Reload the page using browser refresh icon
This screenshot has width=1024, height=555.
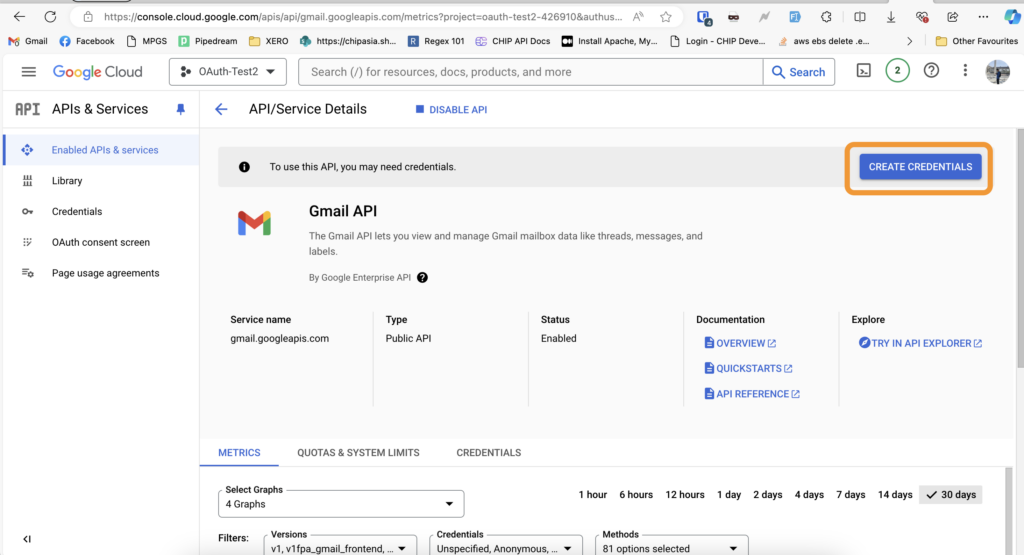(x=50, y=17)
